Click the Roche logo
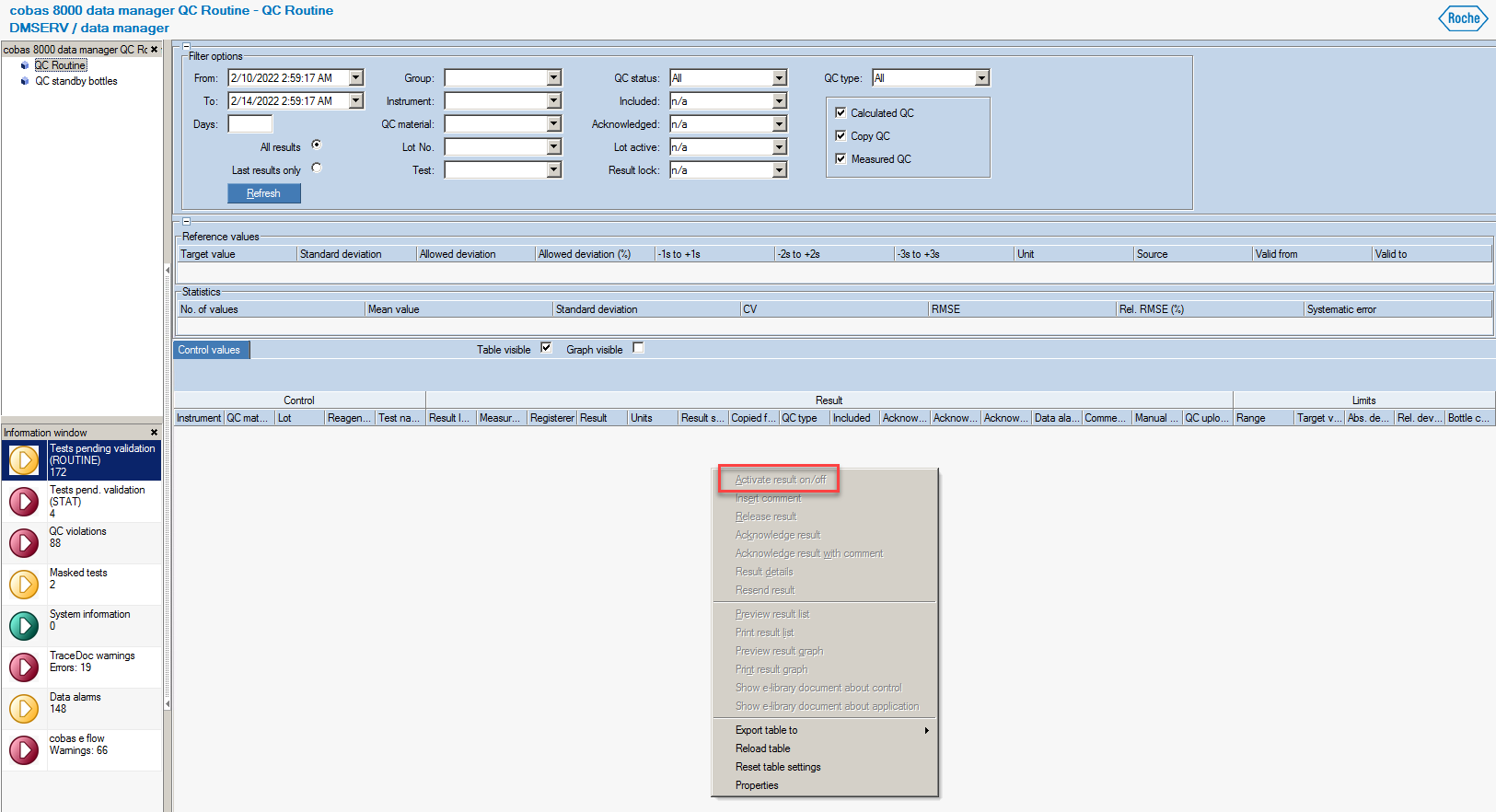 coord(1463,18)
